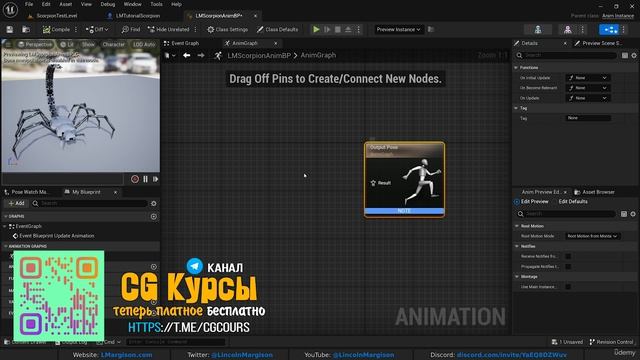Open the Diff dropdown
The height and width of the screenshot is (360, 640).
tap(97, 29)
